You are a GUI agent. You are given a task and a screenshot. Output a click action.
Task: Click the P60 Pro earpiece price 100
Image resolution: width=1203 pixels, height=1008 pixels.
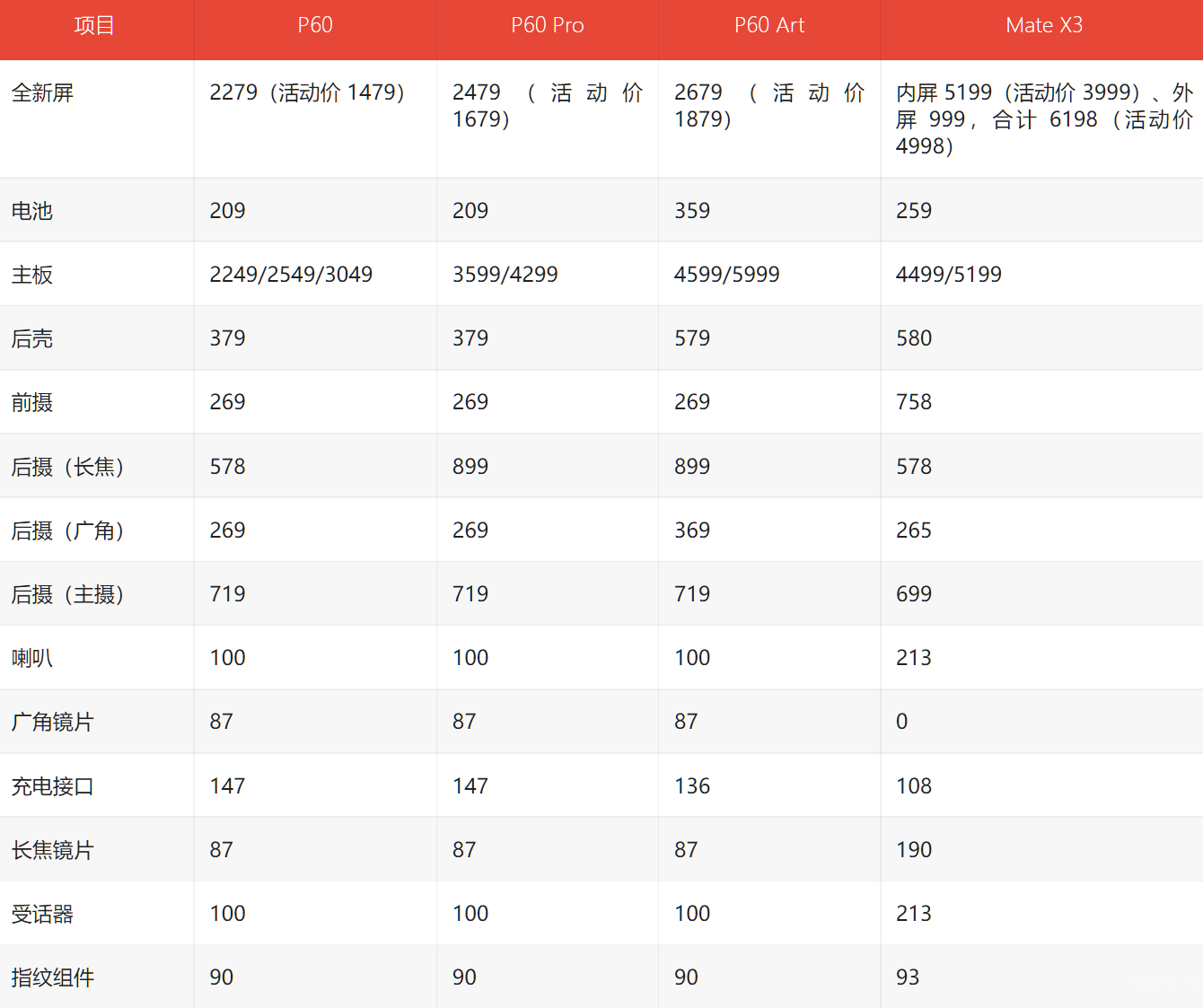[x=470, y=914]
